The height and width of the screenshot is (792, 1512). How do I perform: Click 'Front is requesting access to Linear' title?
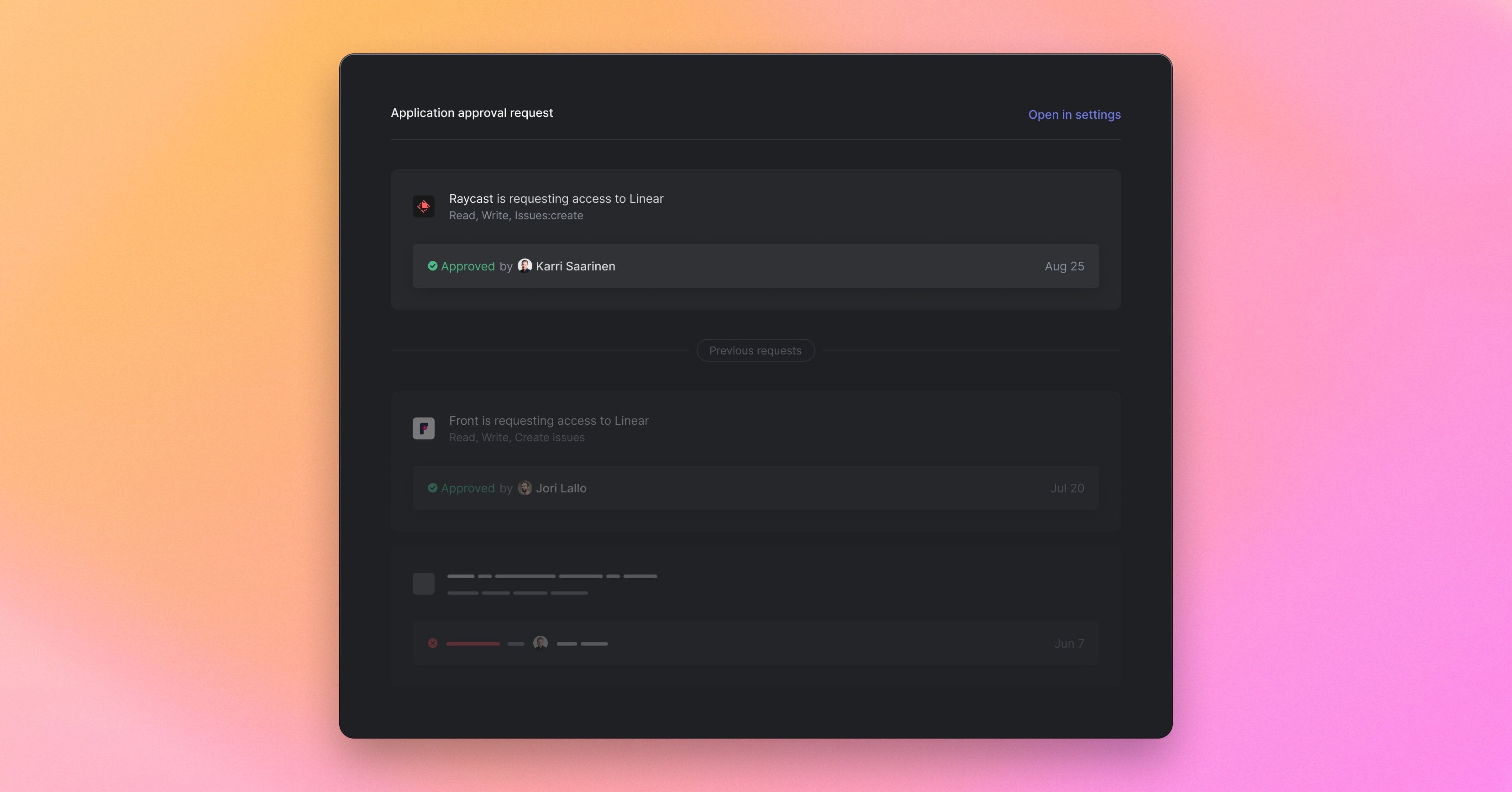point(548,420)
